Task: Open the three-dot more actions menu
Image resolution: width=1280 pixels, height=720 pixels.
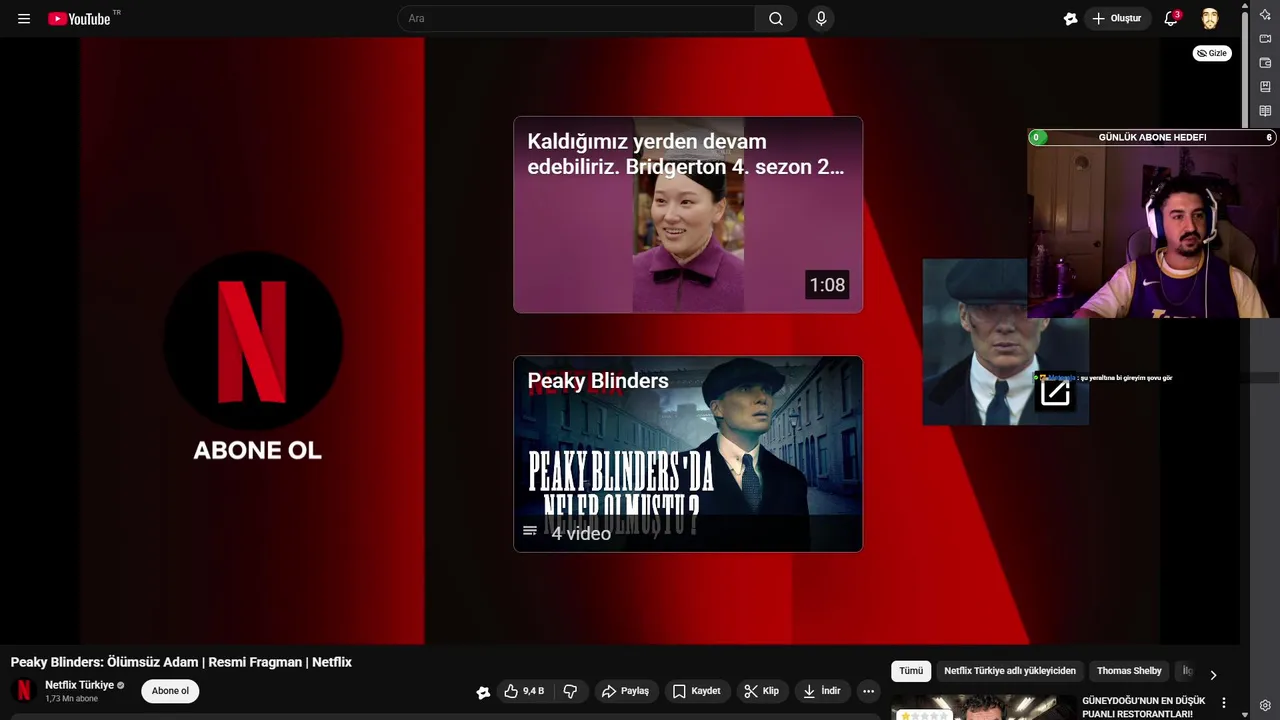Action: (868, 691)
